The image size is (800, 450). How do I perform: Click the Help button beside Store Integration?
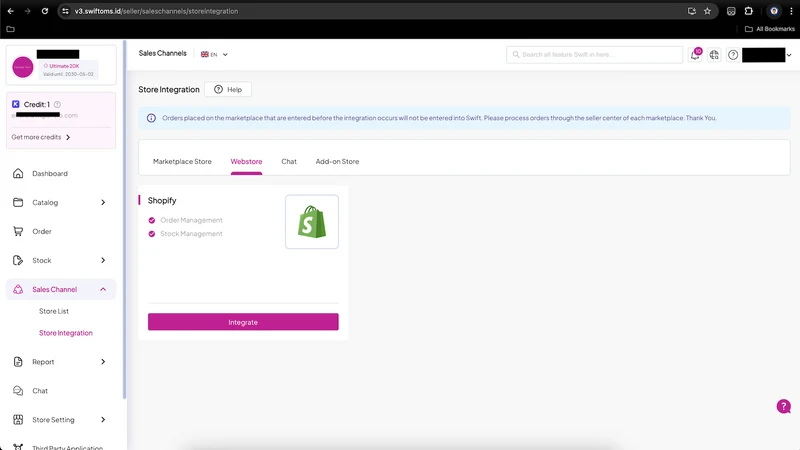(x=228, y=89)
